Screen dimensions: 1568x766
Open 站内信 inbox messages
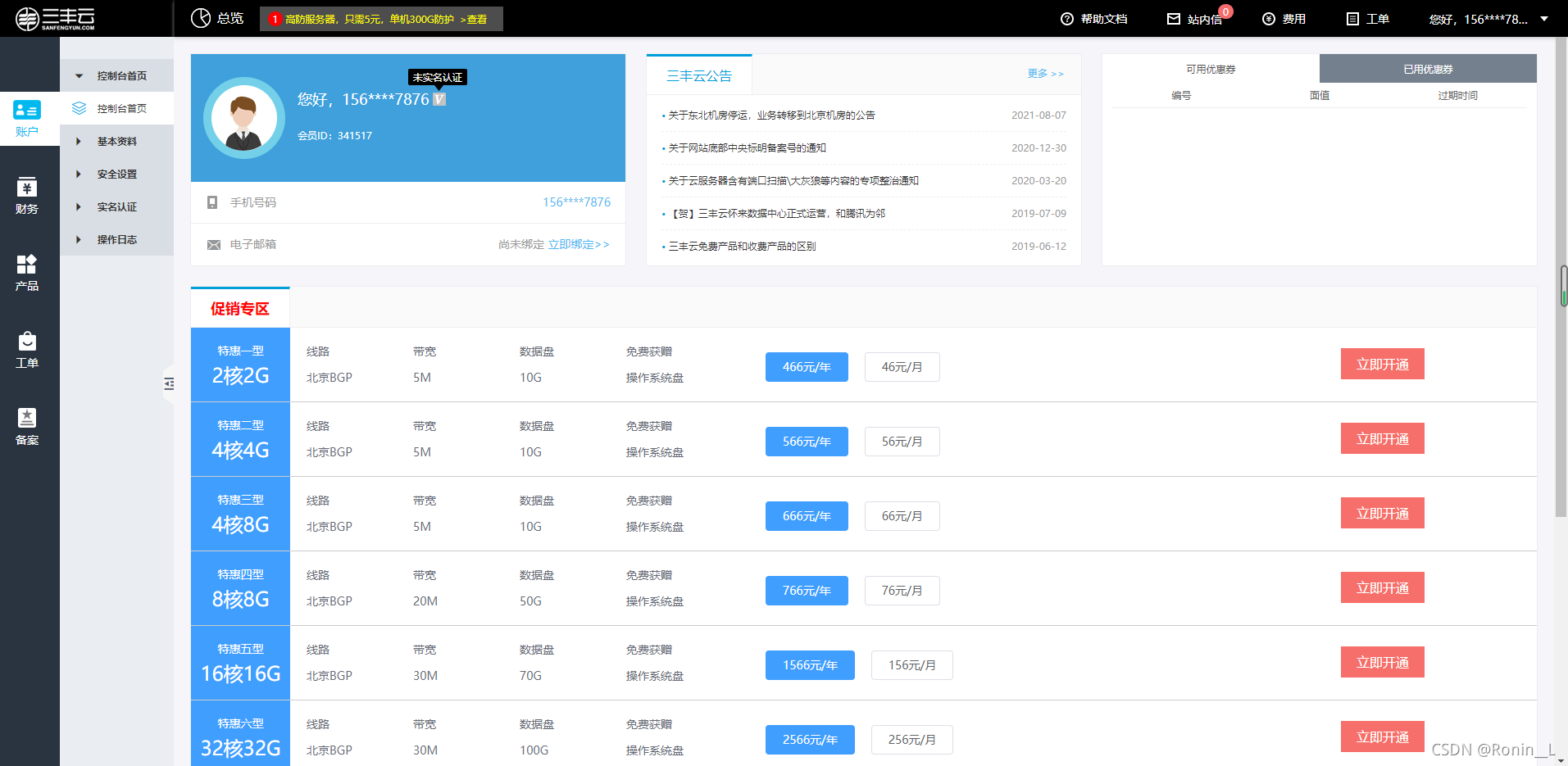(1195, 19)
